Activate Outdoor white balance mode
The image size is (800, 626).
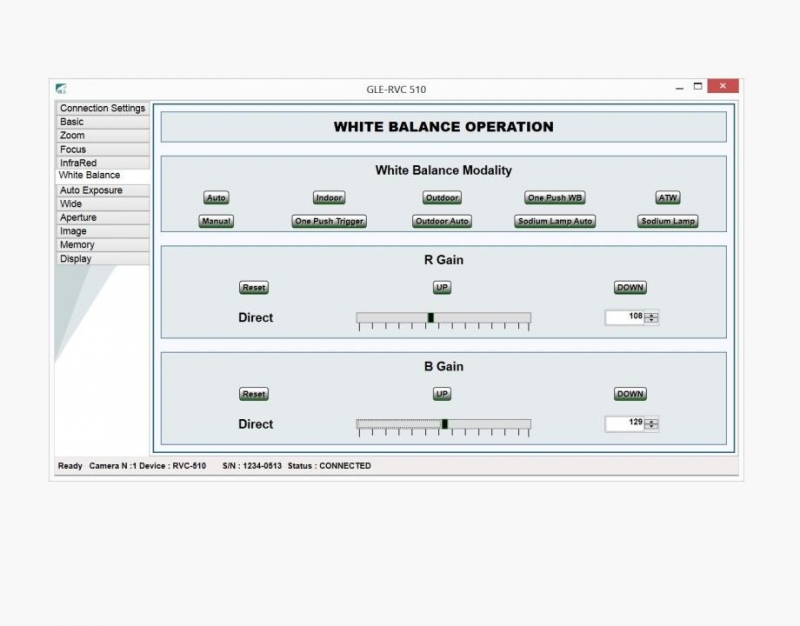pos(441,198)
